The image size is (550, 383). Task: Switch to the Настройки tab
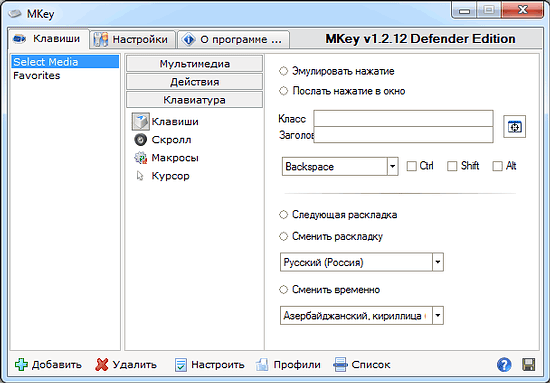click(x=132, y=39)
